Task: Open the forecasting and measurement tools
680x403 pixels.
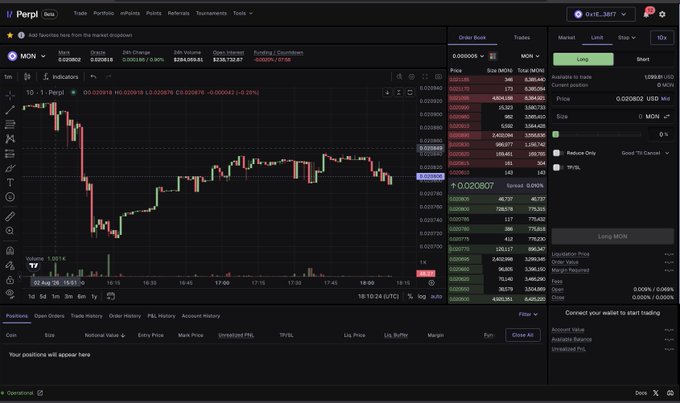Action: pos(10,154)
